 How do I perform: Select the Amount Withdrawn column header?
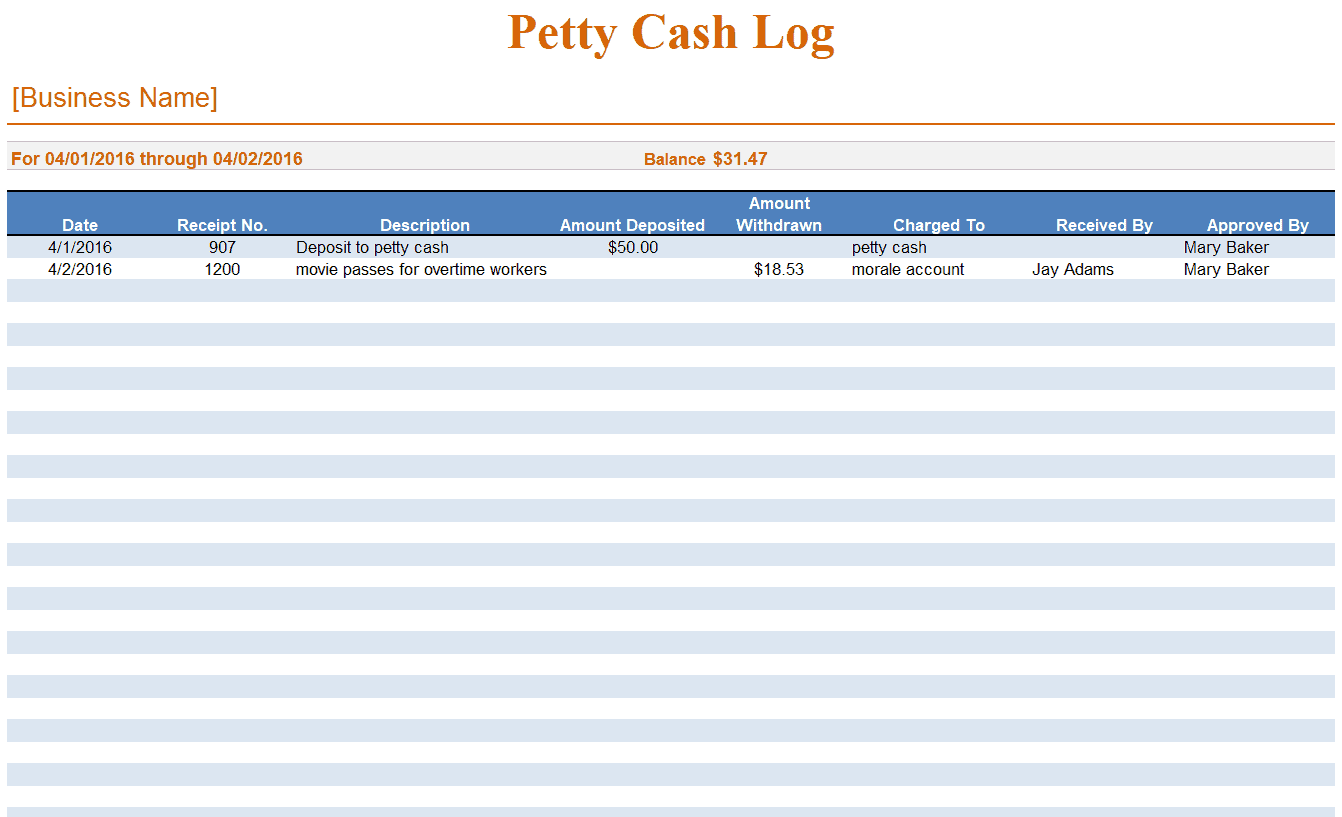coord(779,214)
